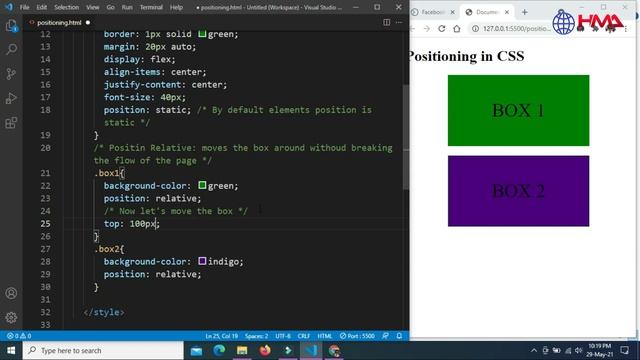Open editor More Actions ellipsis

coord(399,22)
